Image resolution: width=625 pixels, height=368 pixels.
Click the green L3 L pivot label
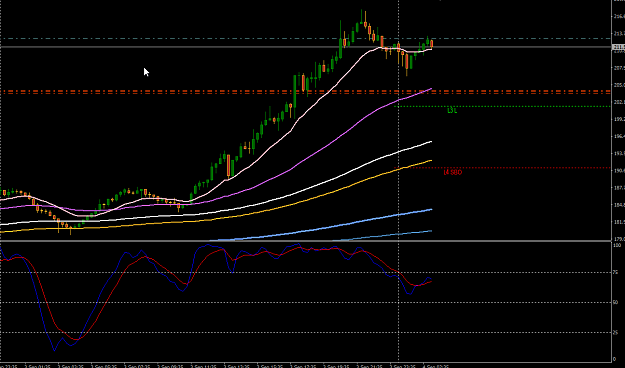click(452, 111)
